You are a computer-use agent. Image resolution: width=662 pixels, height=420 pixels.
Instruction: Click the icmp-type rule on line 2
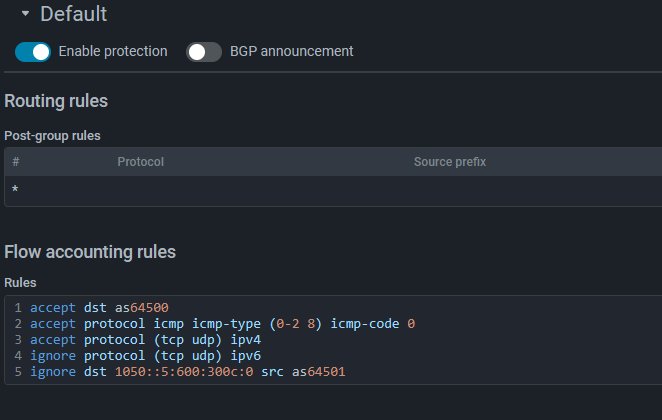pyautogui.click(x=220, y=324)
